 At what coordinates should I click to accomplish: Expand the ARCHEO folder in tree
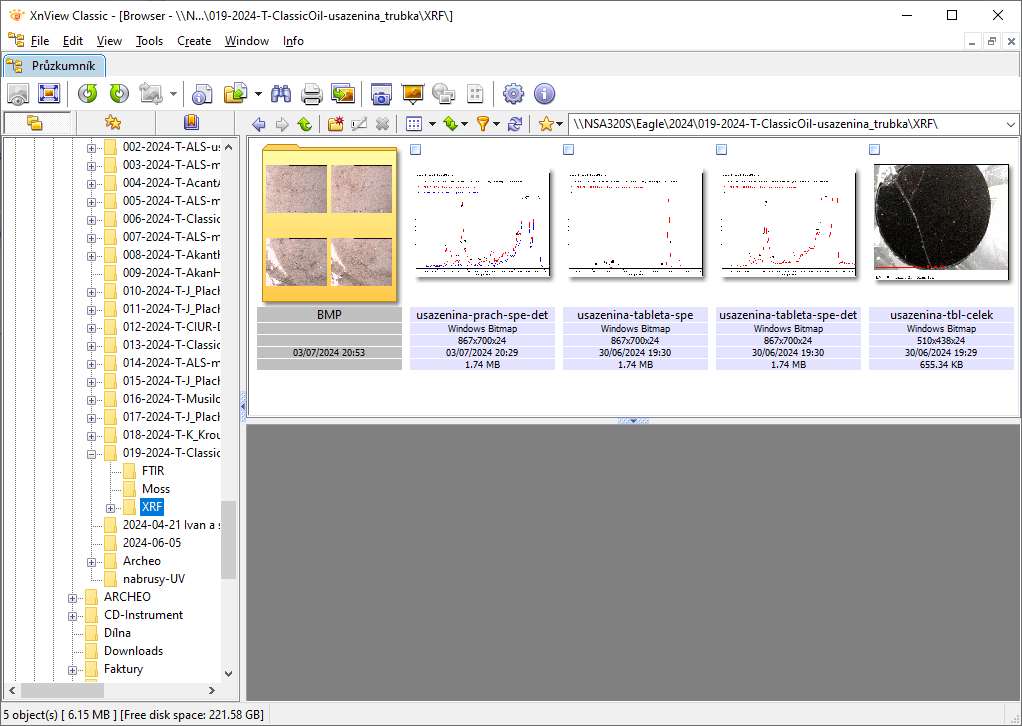73,597
